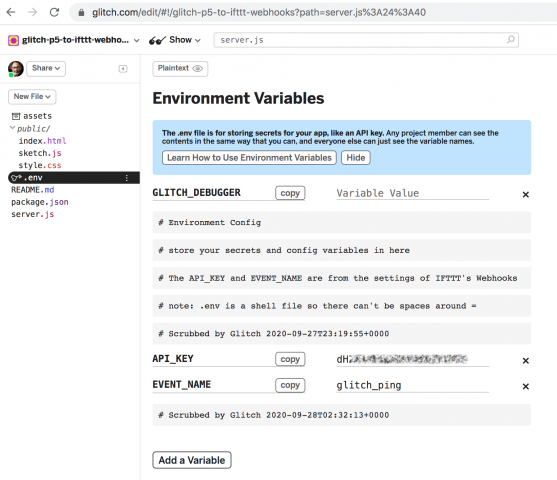557x480 pixels.
Task: Delete the EVENT_NAME variable with its X
Action: [x=526, y=386]
